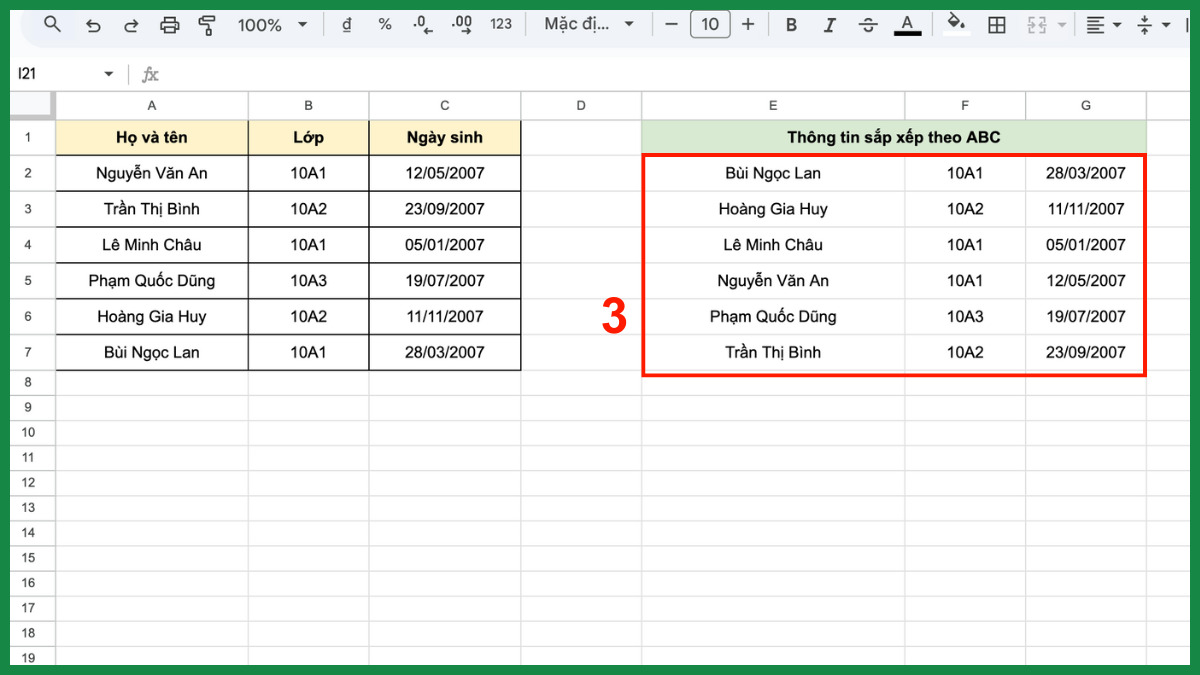The width and height of the screenshot is (1200, 675).
Task: Undo the last action
Action: [x=93, y=25]
